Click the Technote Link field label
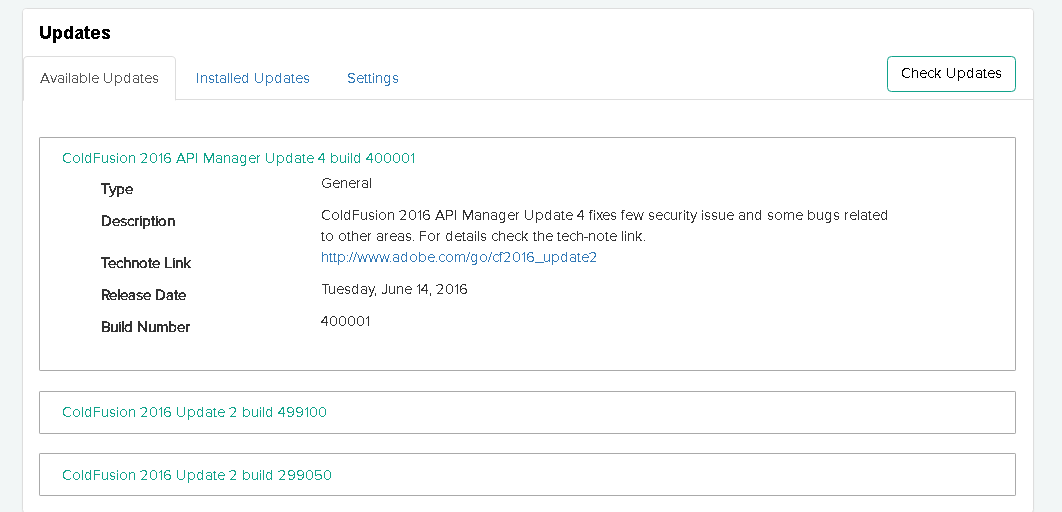Image resolution: width=1062 pixels, height=512 pixels. point(146,263)
